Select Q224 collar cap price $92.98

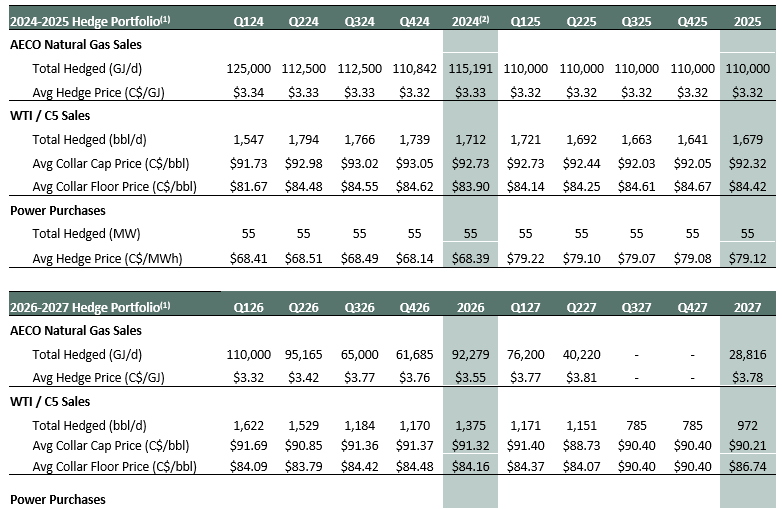coord(304,164)
